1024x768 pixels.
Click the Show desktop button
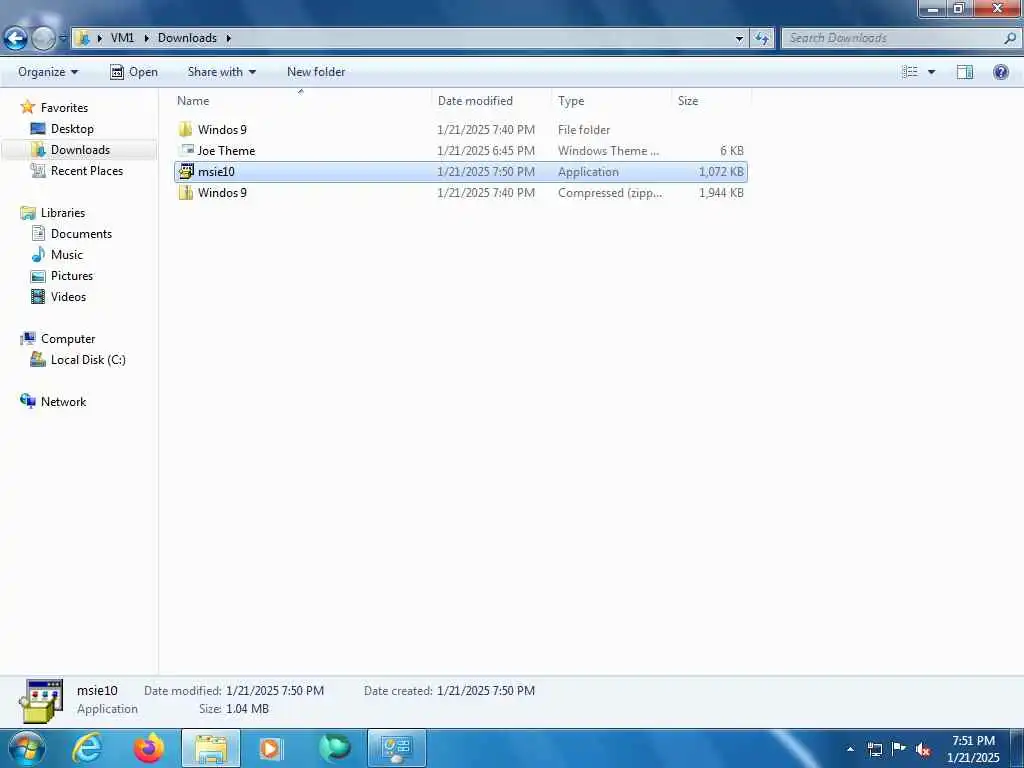pyautogui.click(x=1017, y=748)
